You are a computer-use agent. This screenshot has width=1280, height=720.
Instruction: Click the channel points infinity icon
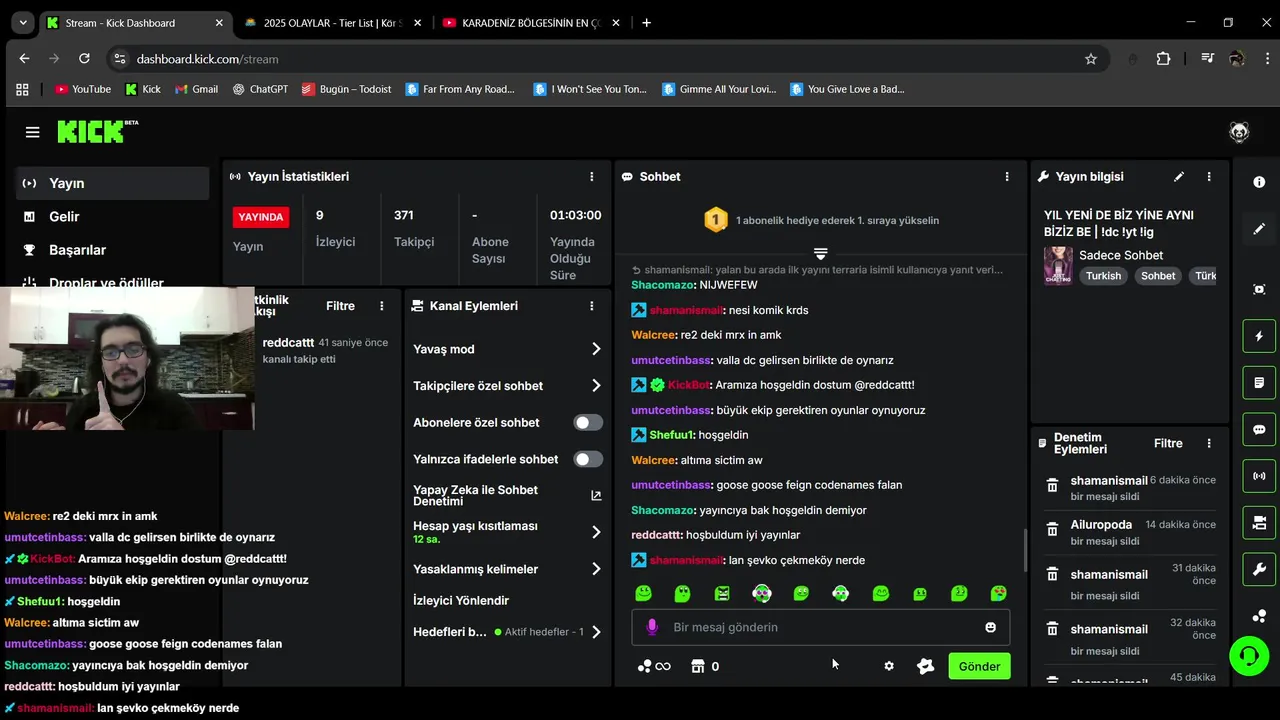654,666
